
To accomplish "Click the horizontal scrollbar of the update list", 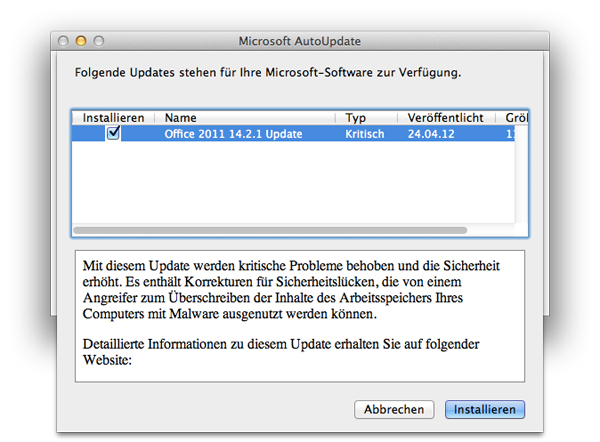I will click(270, 230).
